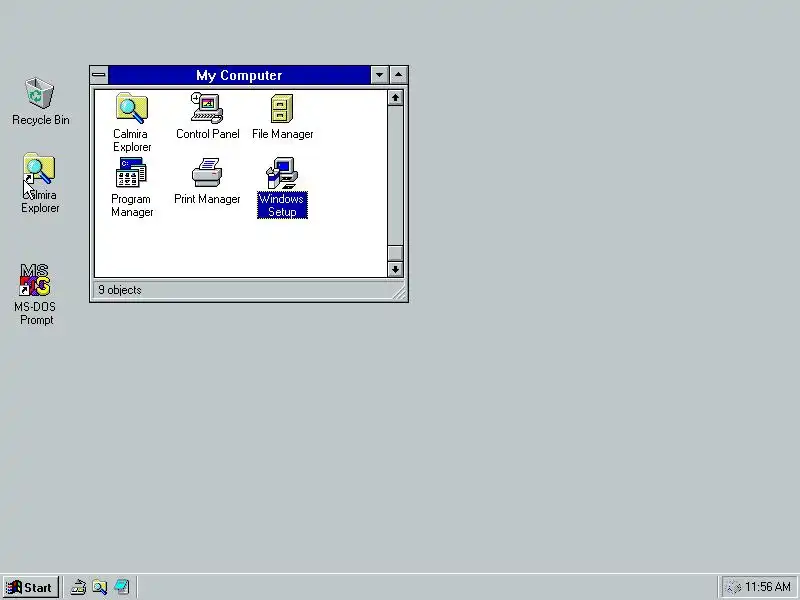Screen dimensions: 800x600
Task: Click the highlighted 'Windows Setup' label
Action: coord(282,205)
